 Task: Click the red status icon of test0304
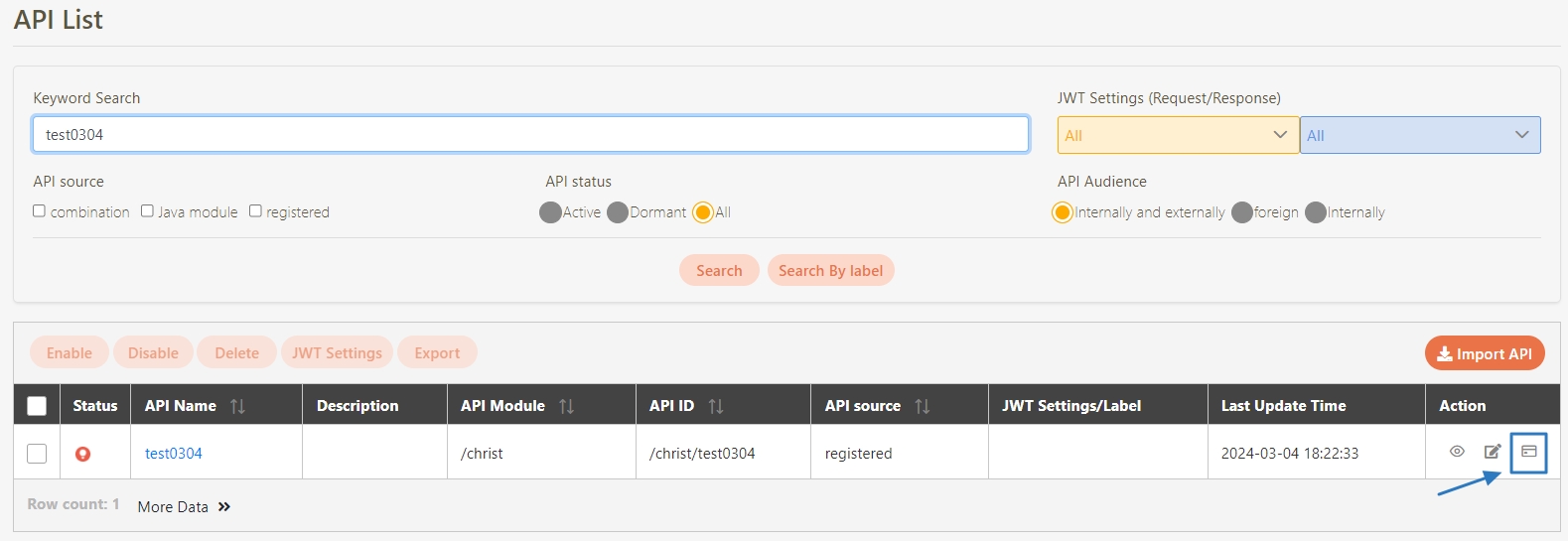pos(83,454)
